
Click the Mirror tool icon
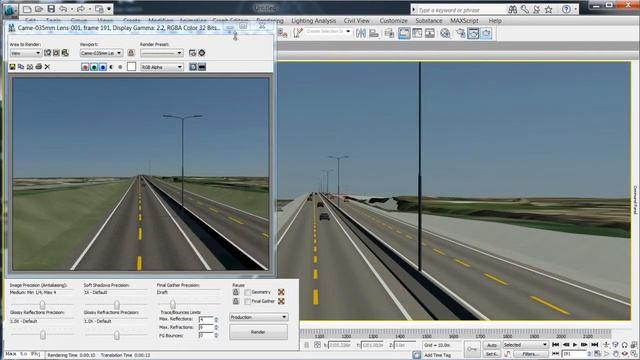click(361, 33)
